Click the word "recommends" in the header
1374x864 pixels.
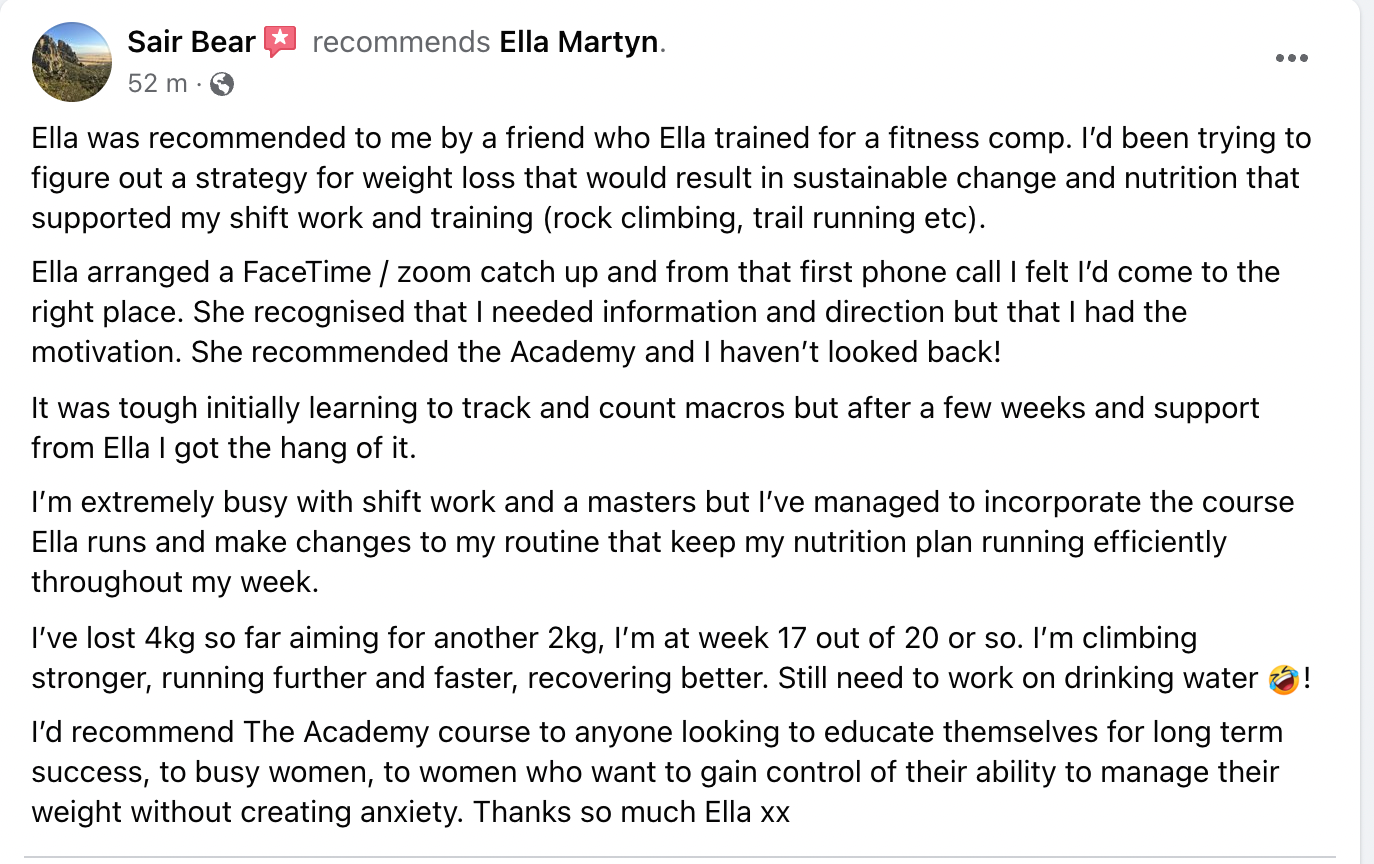tap(401, 42)
